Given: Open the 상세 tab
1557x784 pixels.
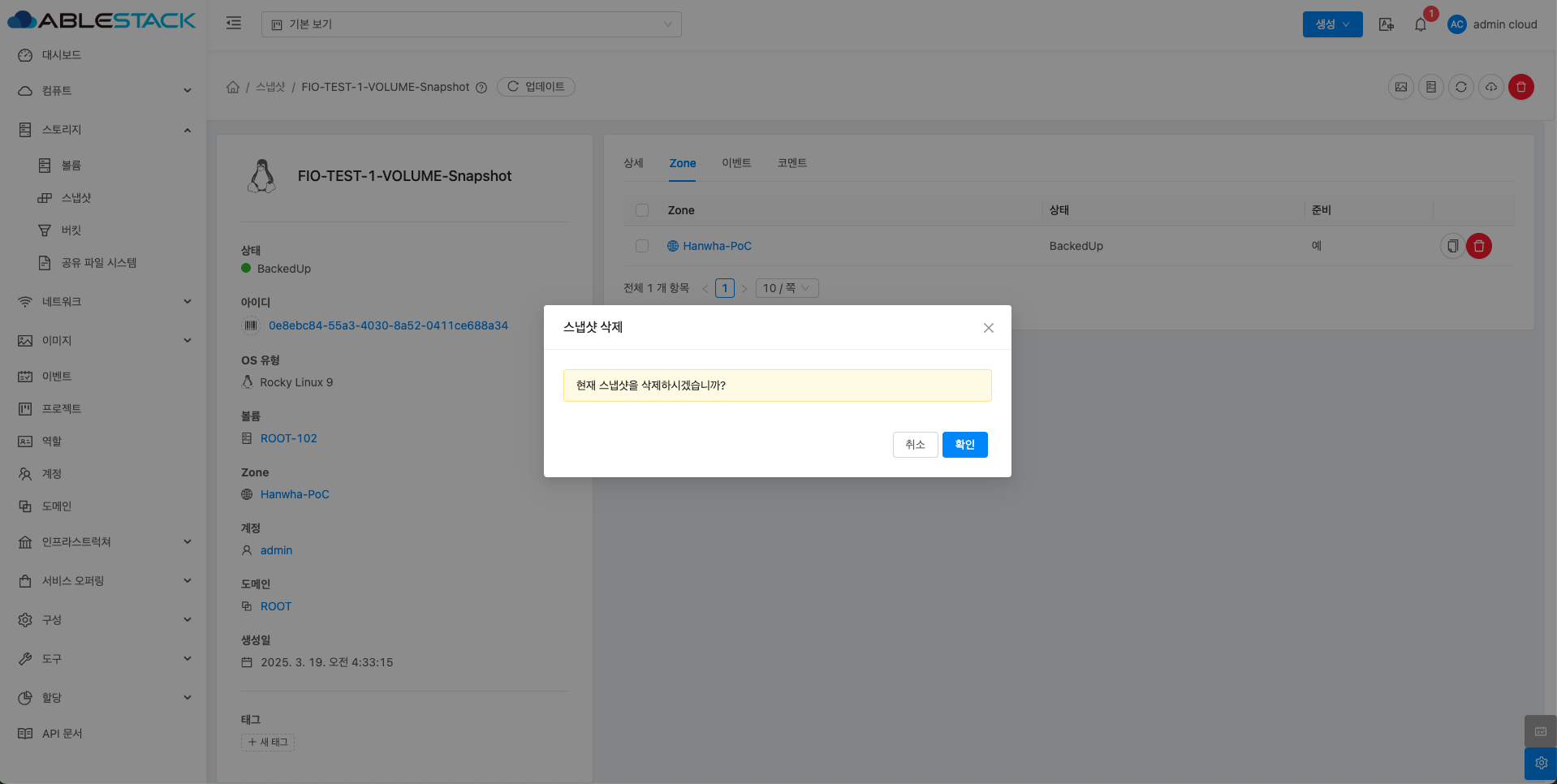Looking at the screenshot, I should (633, 163).
